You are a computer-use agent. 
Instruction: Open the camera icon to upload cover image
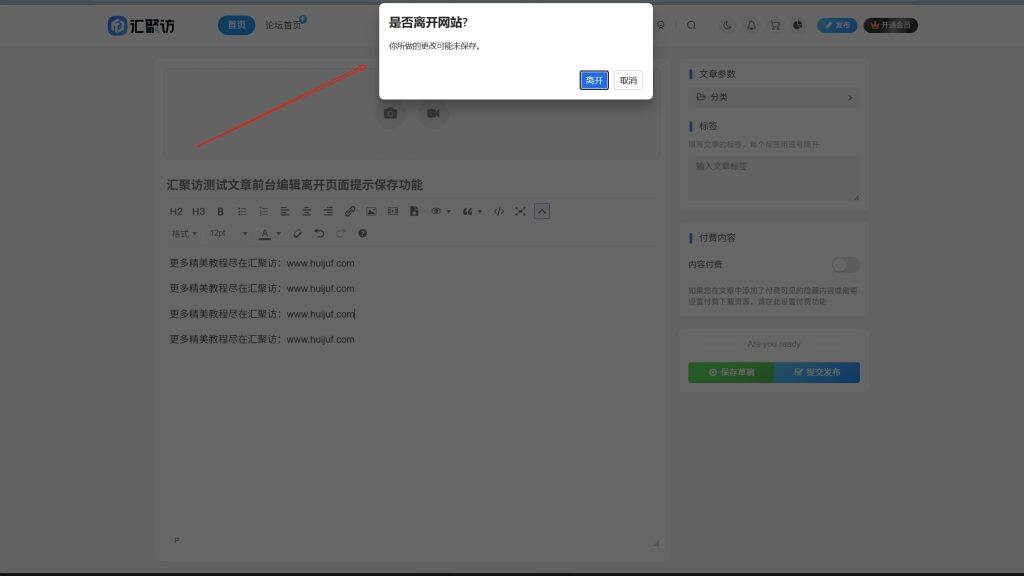click(x=391, y=113)
